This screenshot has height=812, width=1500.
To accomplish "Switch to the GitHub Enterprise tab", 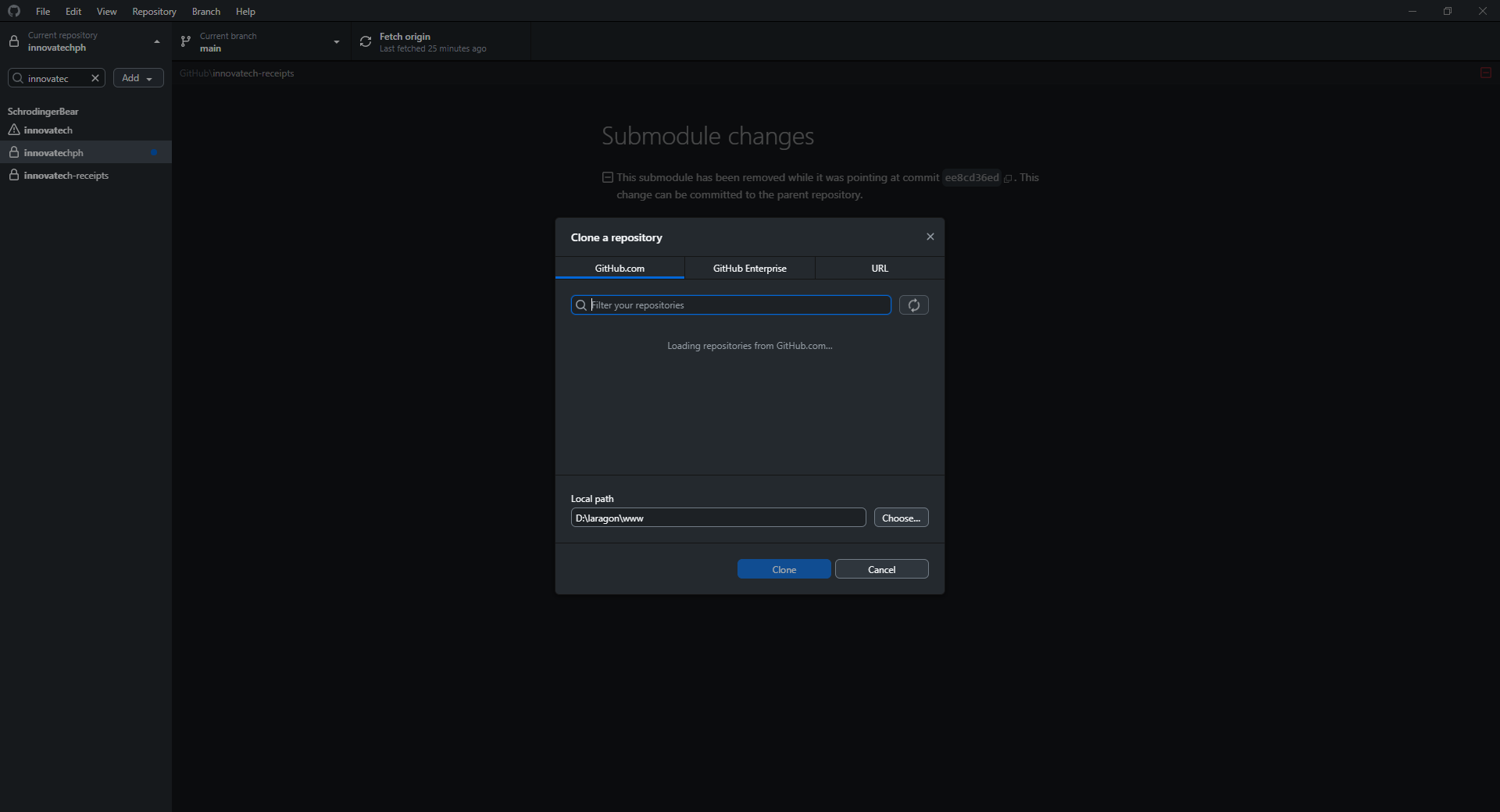I will (x=750, y=268).
